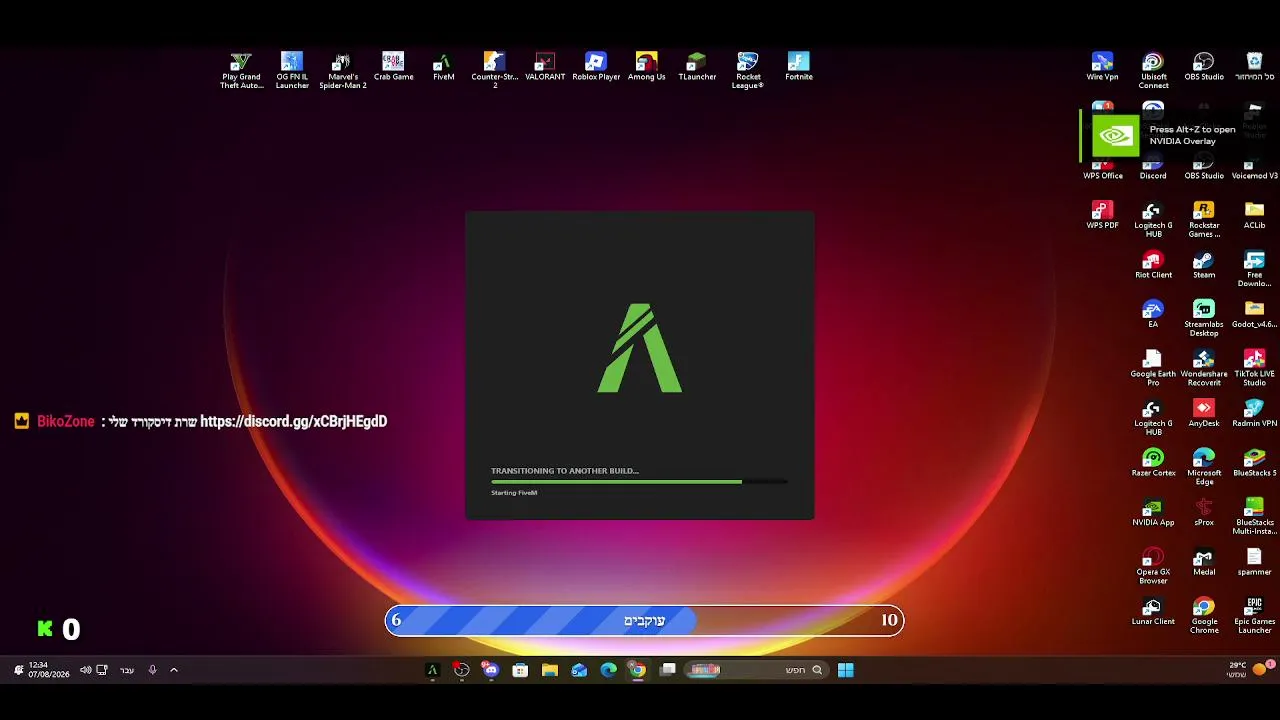Select the BlueStacks Multi-Instance icon

(x=1254, y=516)
